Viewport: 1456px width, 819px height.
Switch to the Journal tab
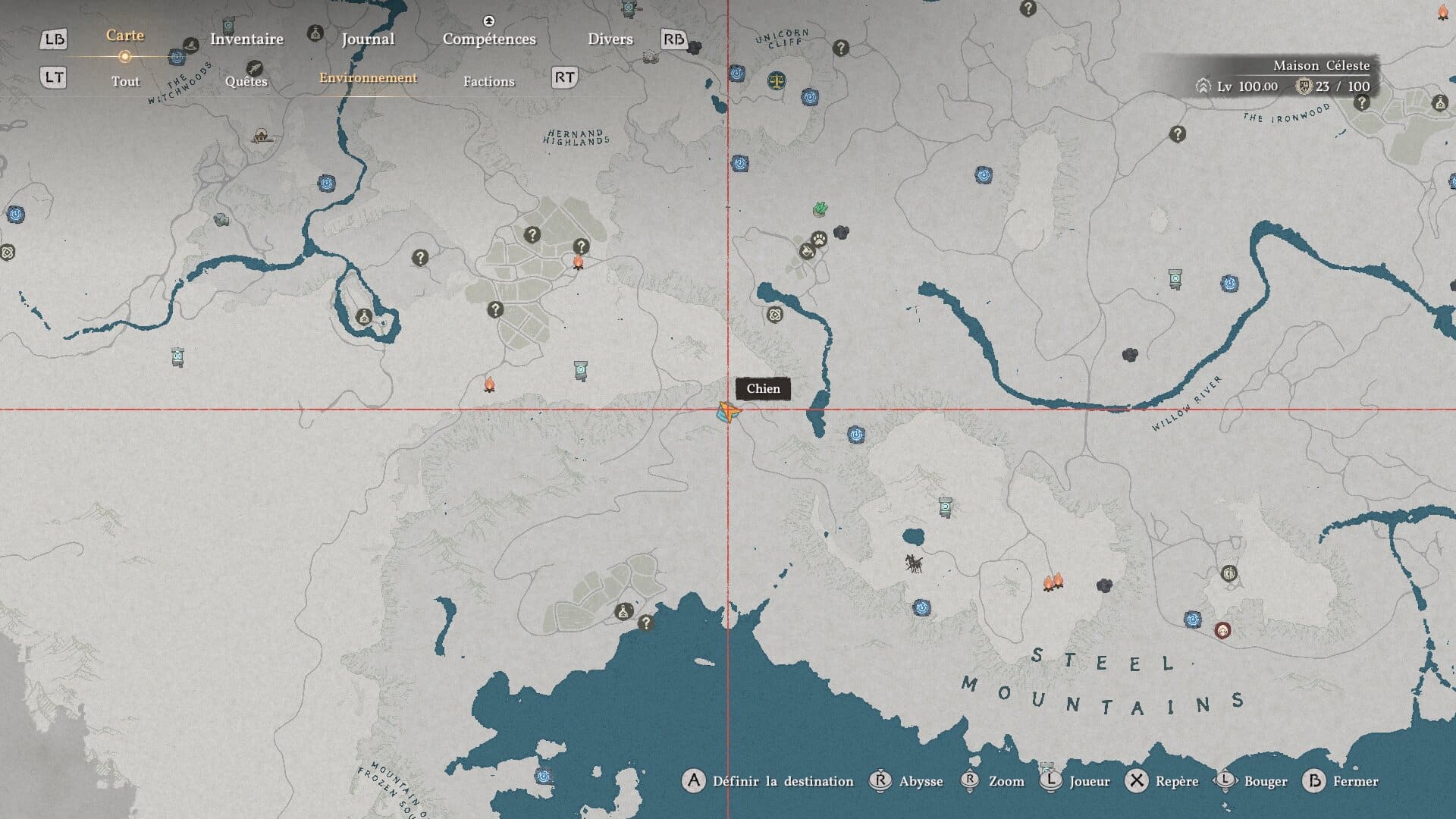point(368,39)
